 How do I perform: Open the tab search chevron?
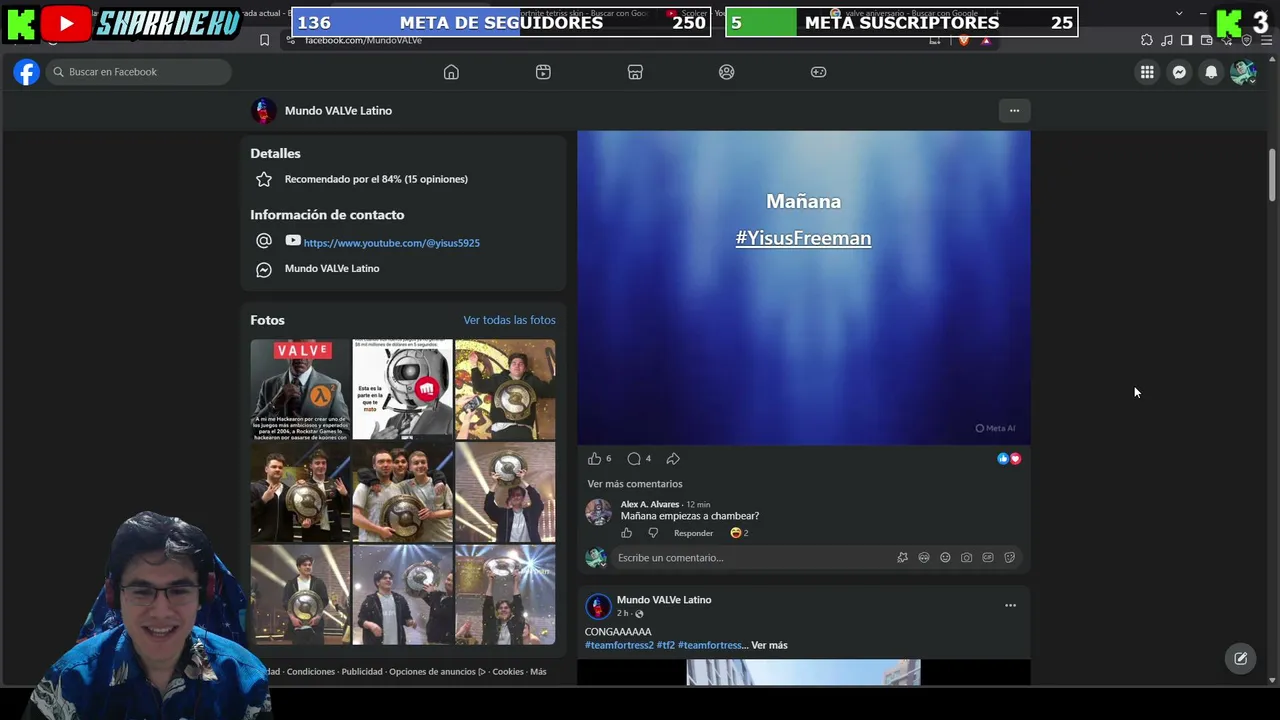(x=1179, y=13)
